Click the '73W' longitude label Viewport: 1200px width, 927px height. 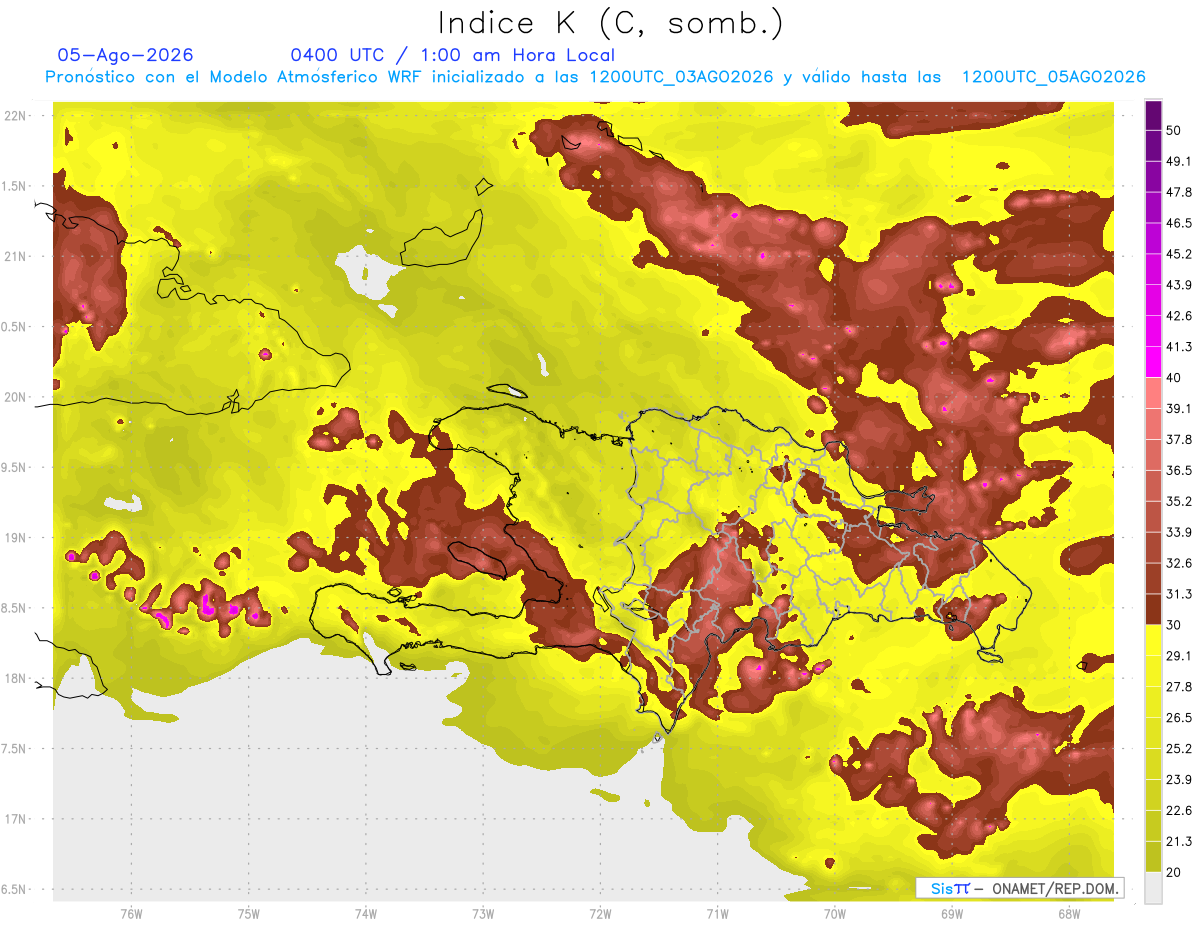pos(483,913)
